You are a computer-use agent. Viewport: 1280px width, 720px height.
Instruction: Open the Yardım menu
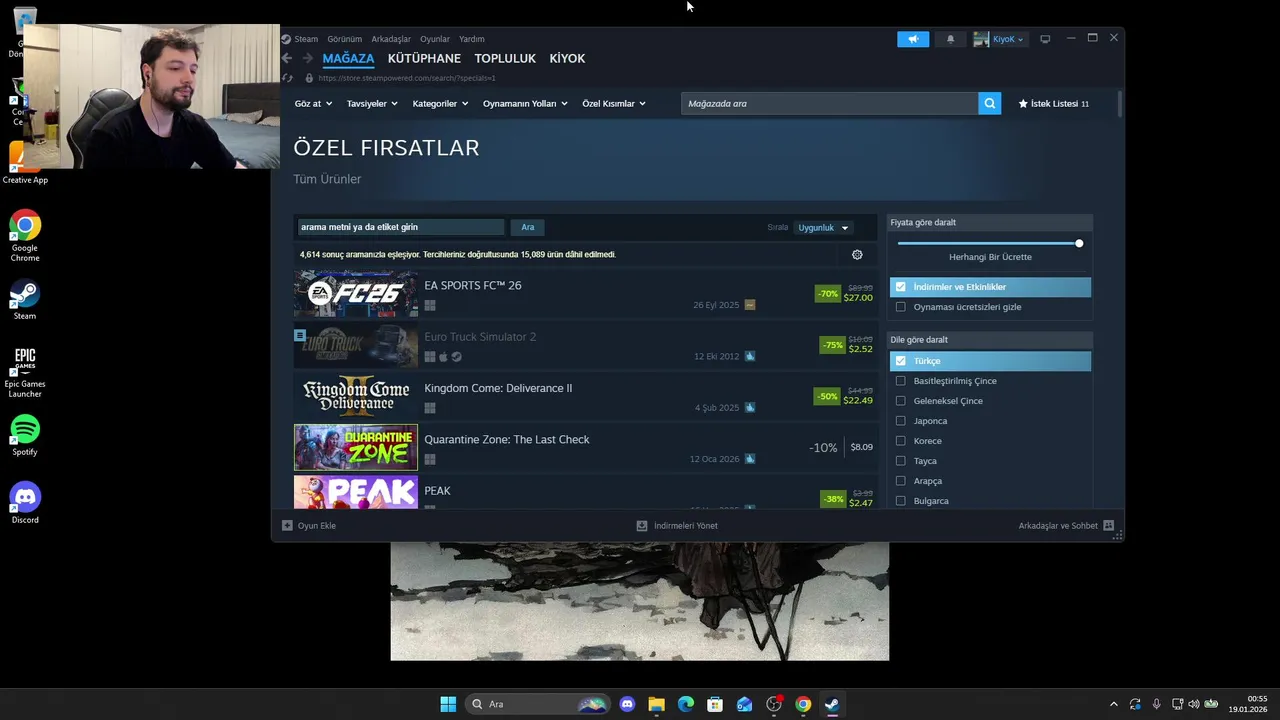coord(472,39)
